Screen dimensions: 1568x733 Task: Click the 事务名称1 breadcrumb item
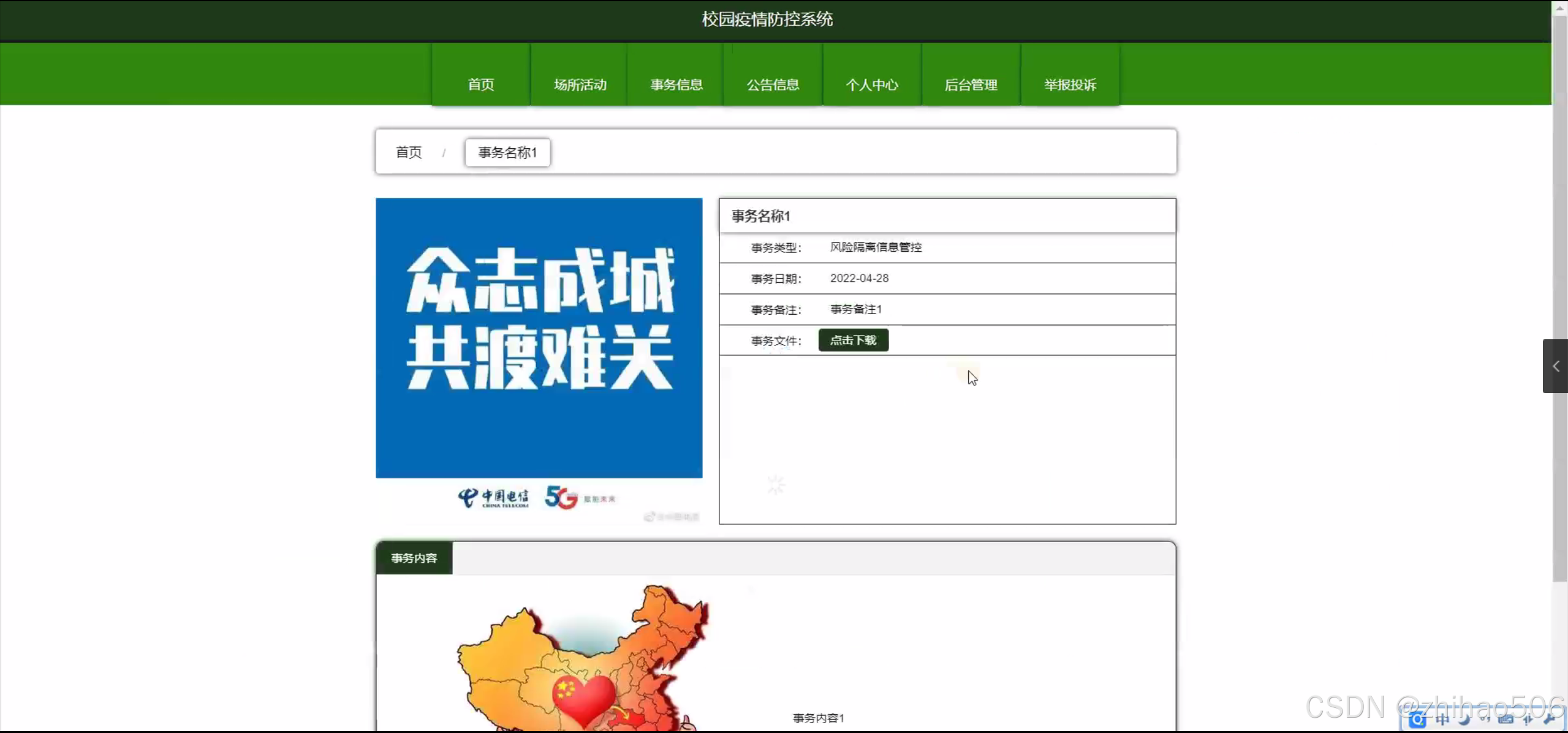pyautogui.click(x=507, y=152)
